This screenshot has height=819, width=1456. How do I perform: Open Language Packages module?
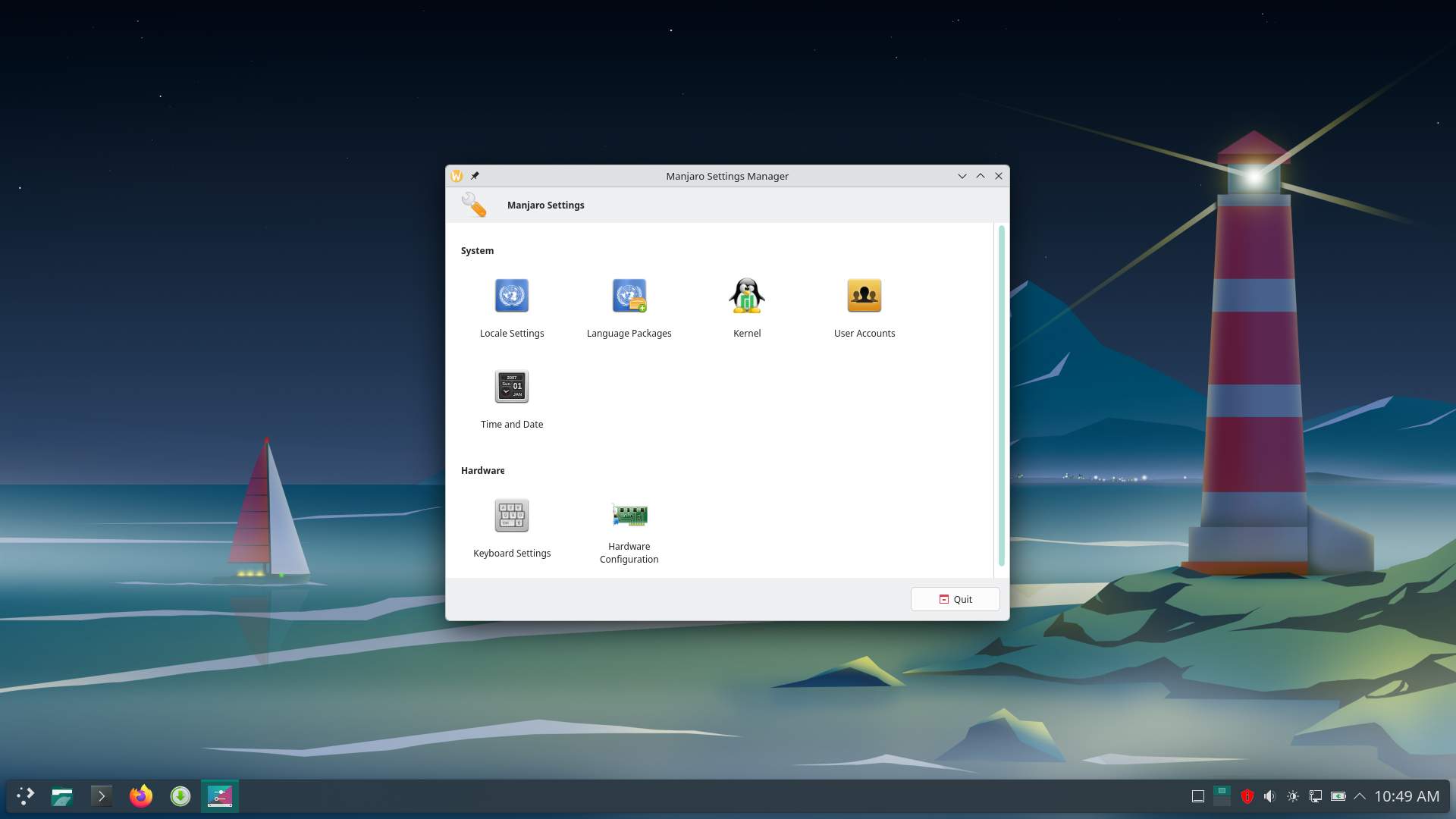tap(629, 307)
